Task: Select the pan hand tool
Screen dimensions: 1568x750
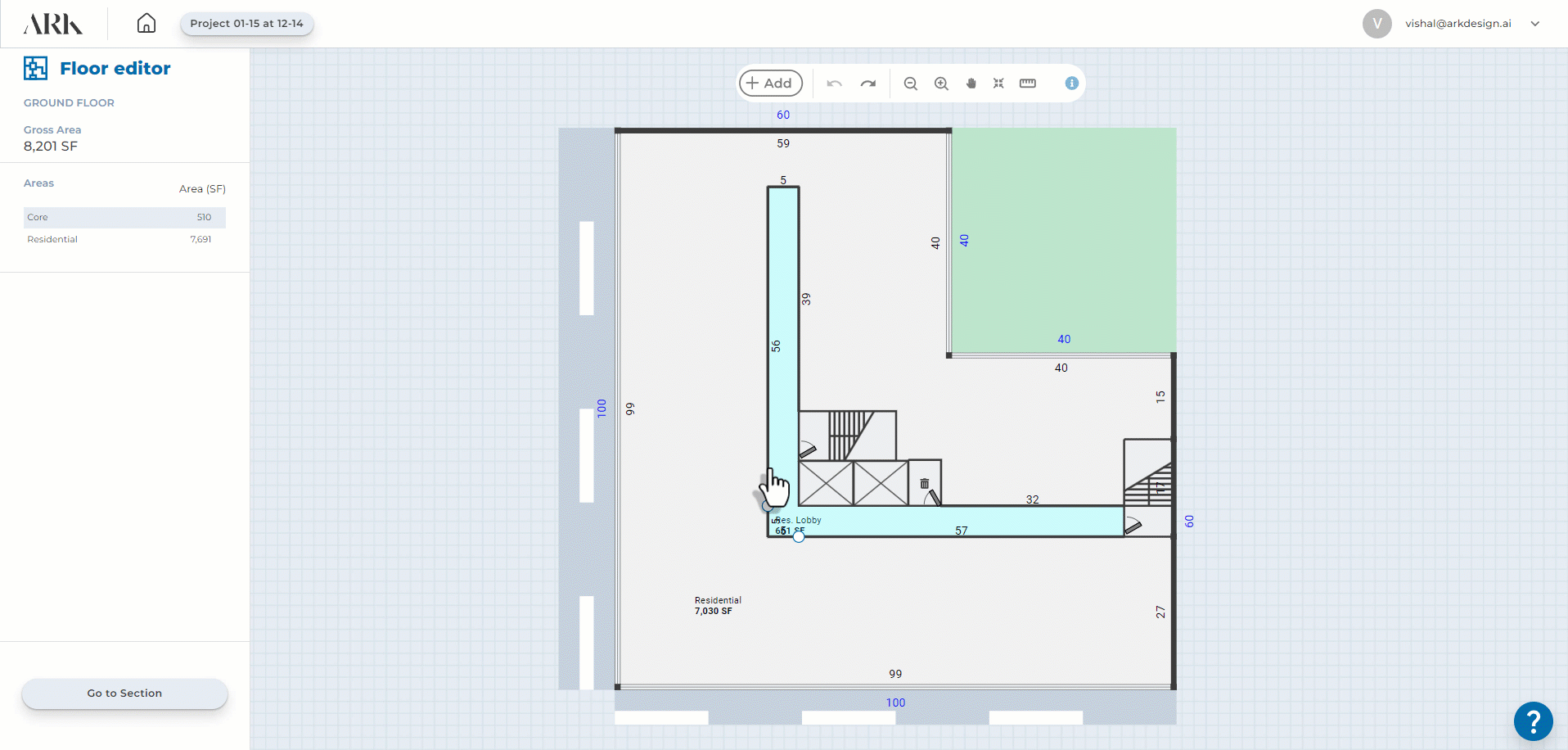Action: (x=971, y=84)
